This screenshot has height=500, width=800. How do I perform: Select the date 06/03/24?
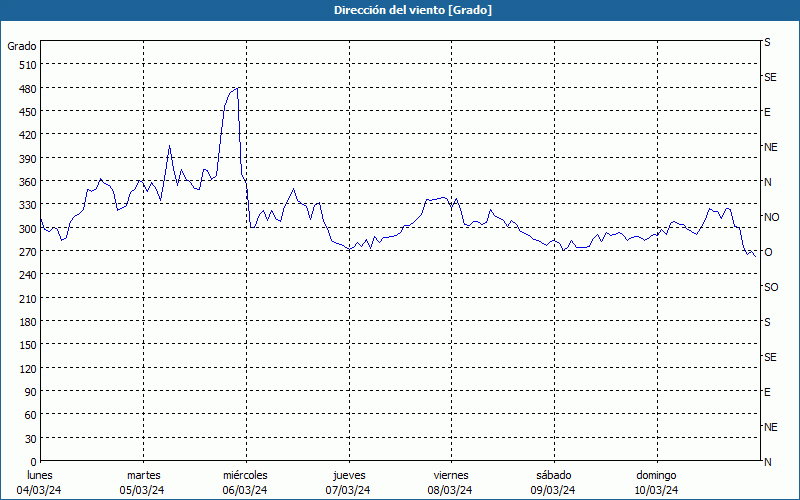(x=245, y=490)
